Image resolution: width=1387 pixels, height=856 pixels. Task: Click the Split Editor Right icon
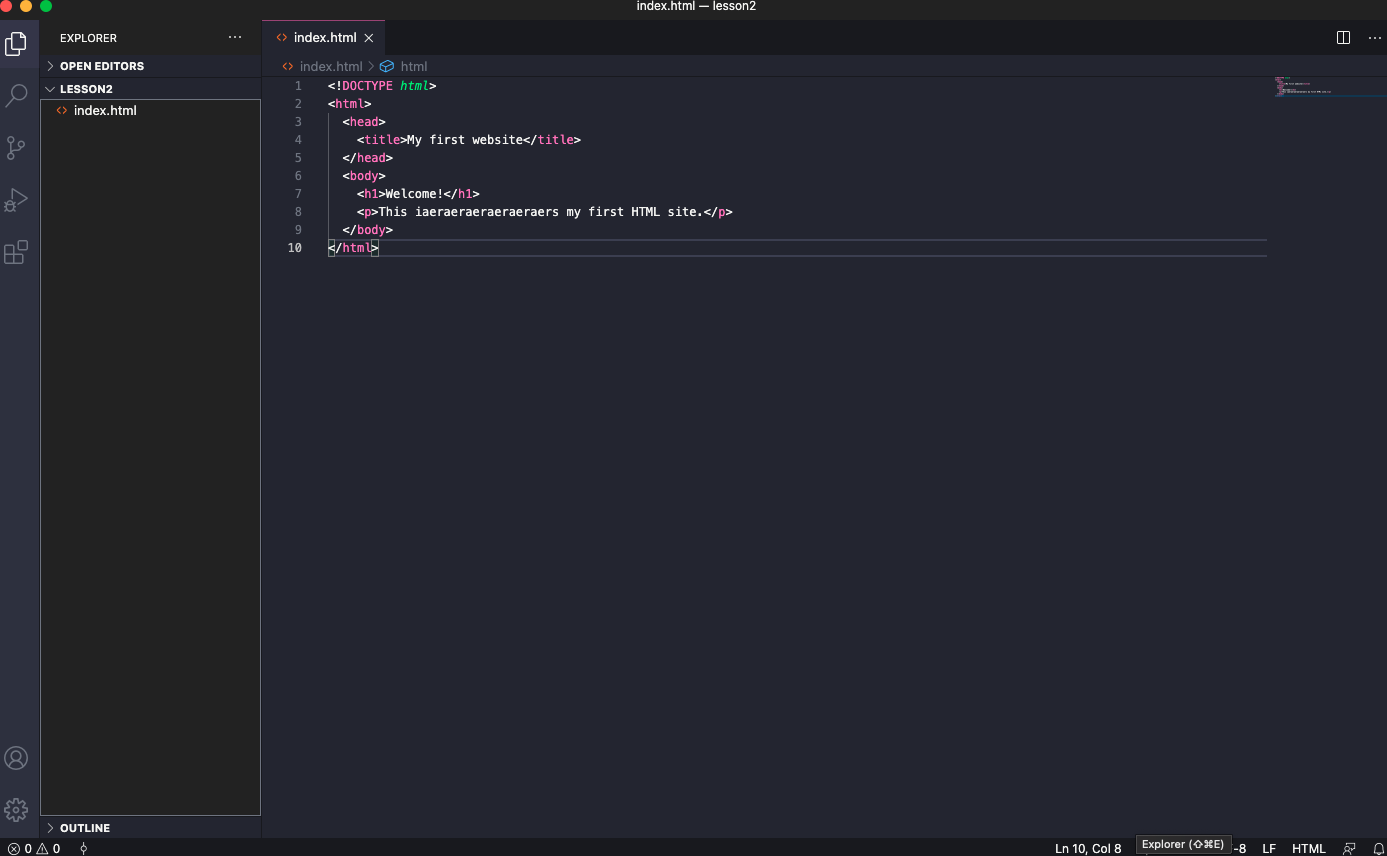click(x=1343, y=38)
